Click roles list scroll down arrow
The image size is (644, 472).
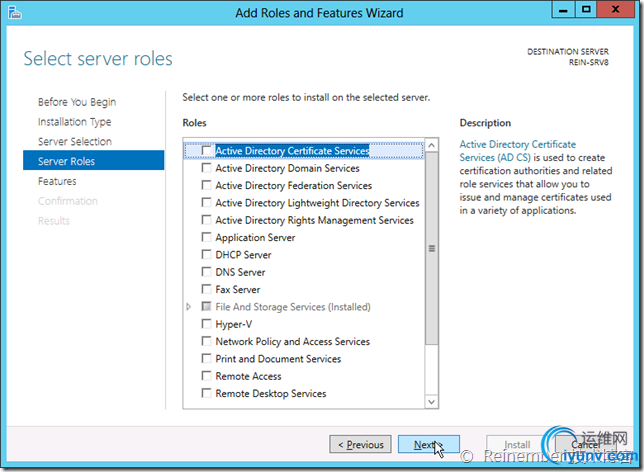tap(431, 402)
